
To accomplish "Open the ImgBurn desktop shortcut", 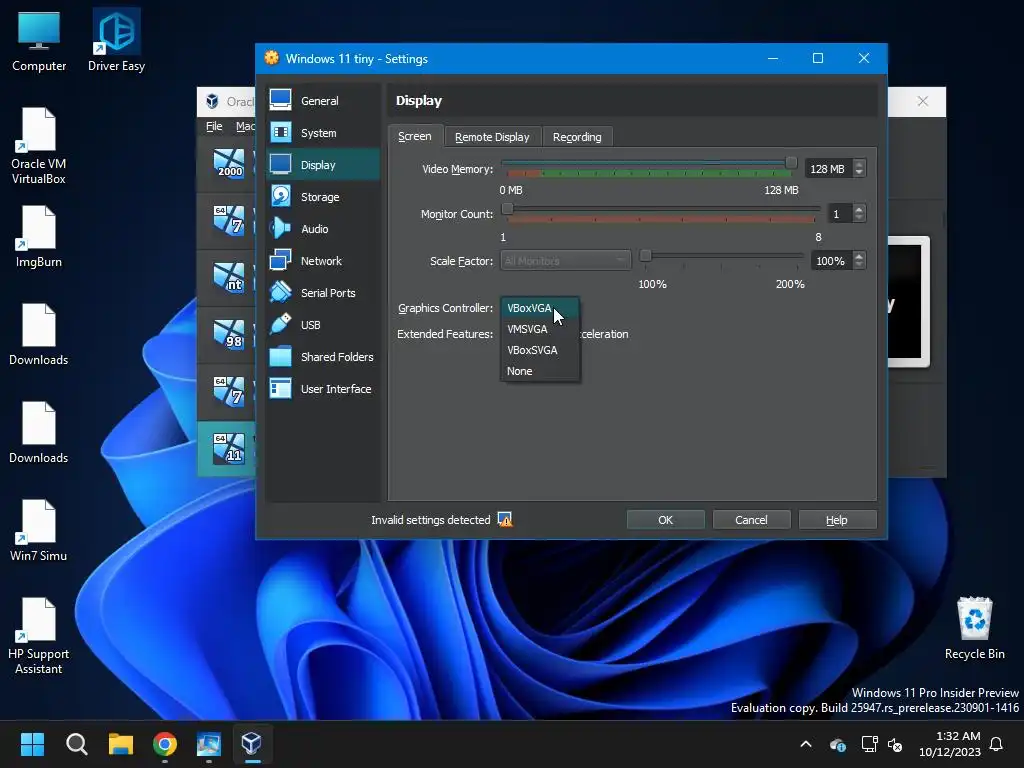I will [x=39, y=236].
